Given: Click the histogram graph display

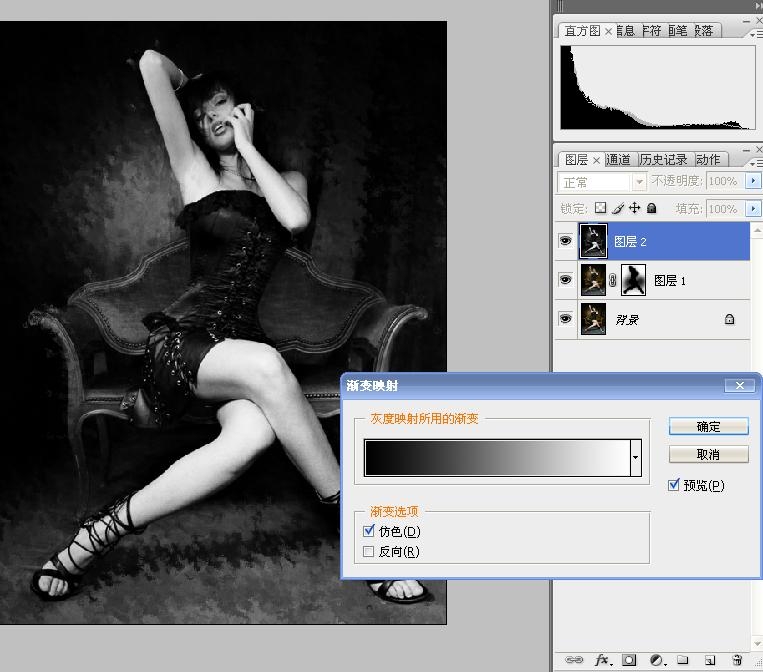Looking at the screenshot, I should click(x=658, y=88).
